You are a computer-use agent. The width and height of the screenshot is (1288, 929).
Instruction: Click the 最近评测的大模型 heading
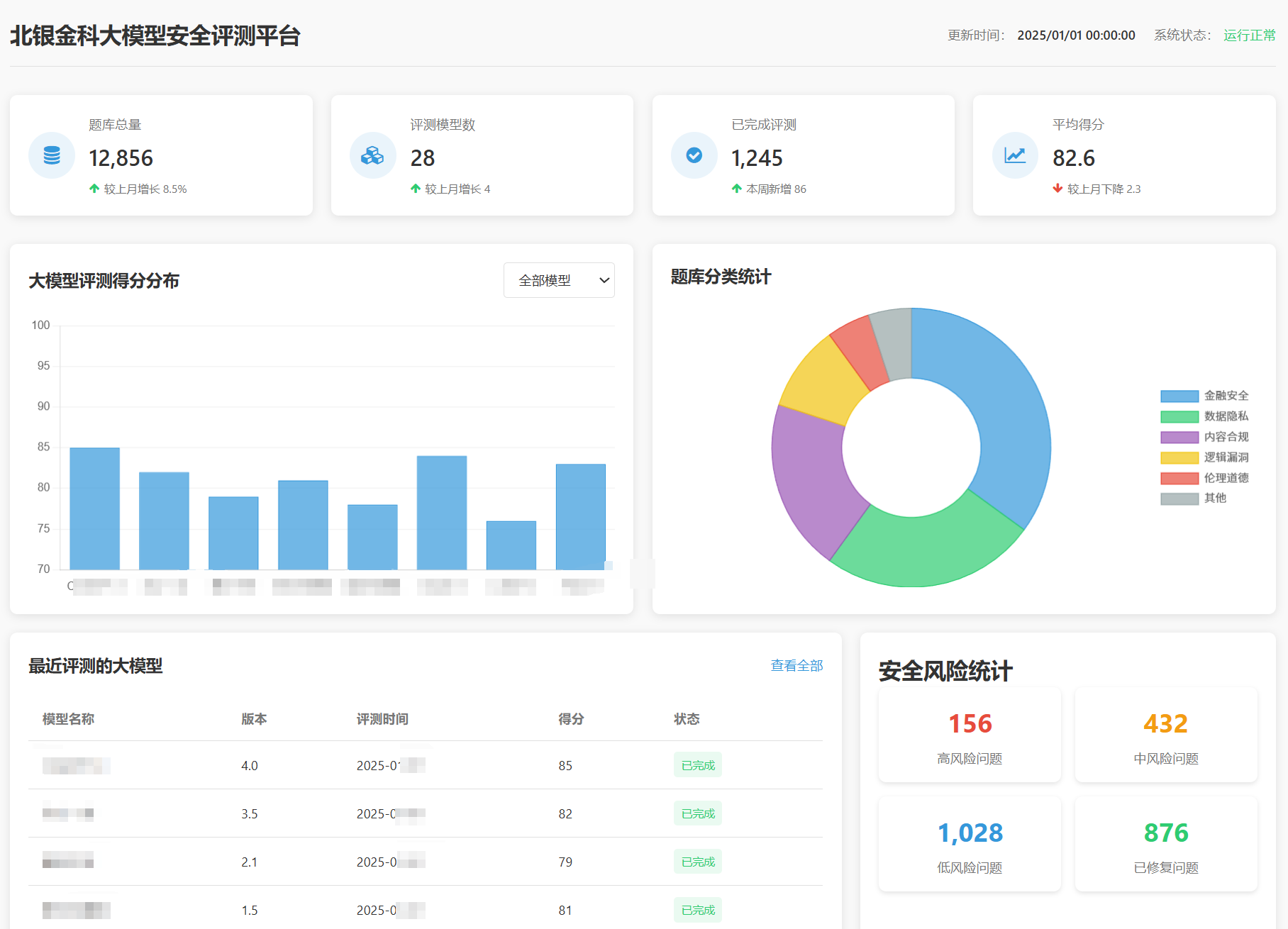(96, 666)
